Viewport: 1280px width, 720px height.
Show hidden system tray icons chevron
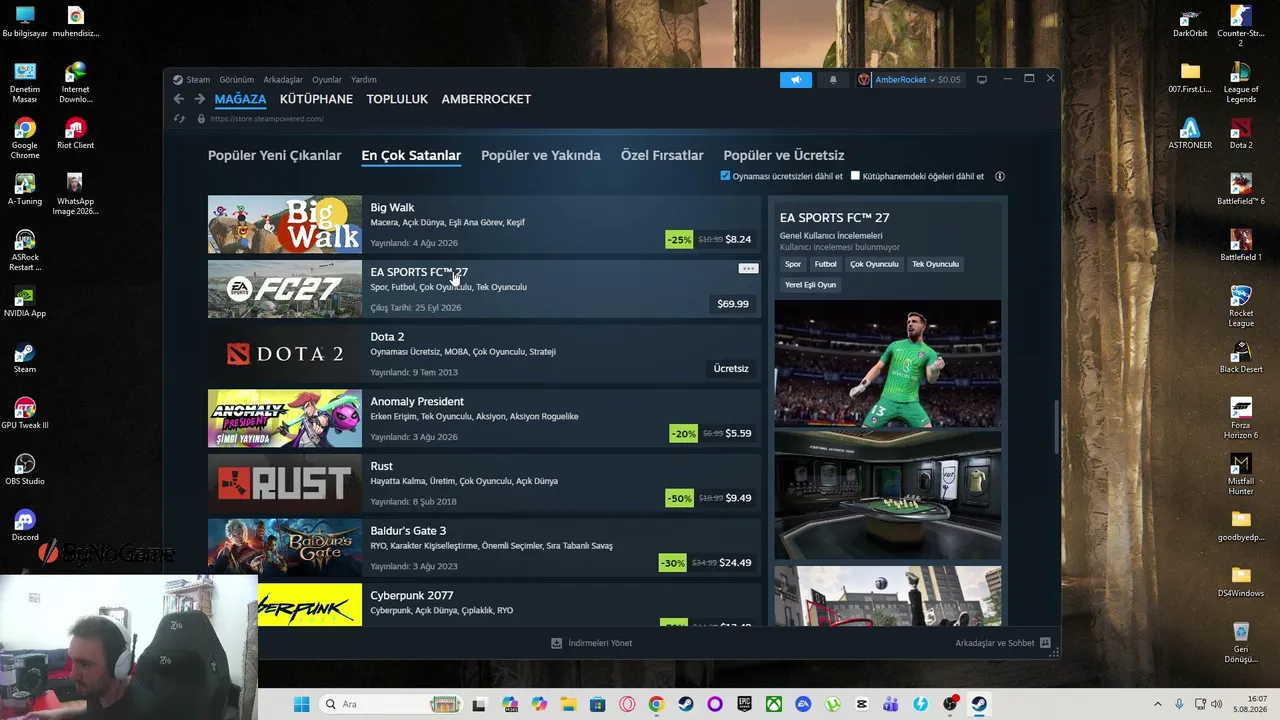1158,705
